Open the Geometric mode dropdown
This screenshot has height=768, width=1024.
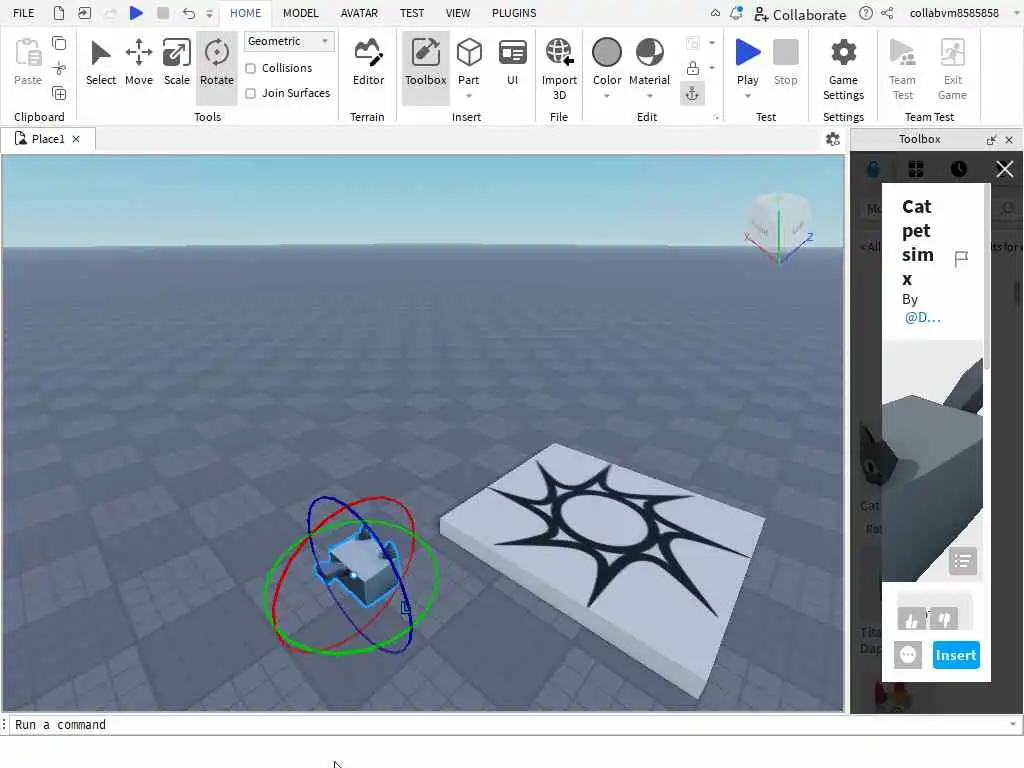pos(289,41)
